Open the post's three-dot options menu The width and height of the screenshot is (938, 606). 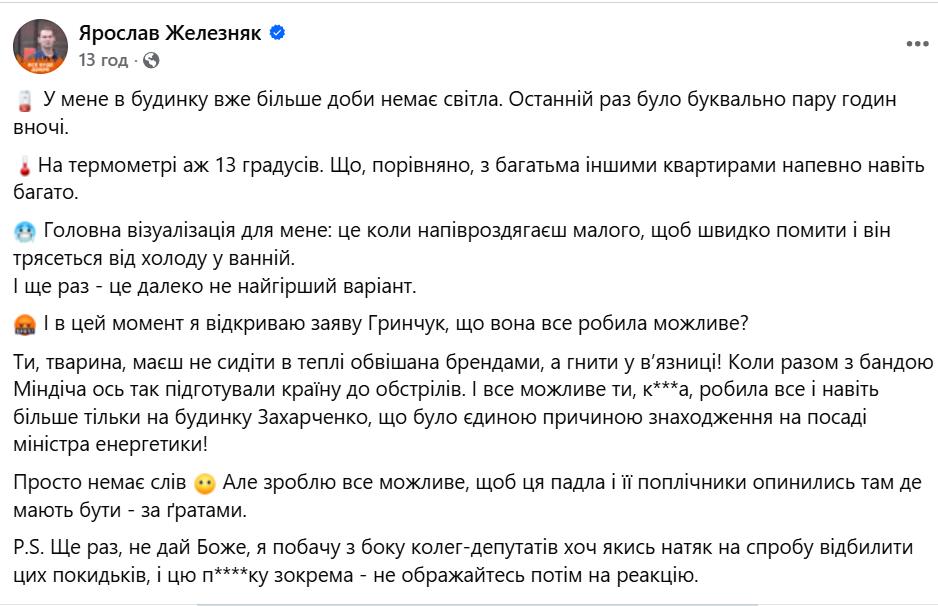click(917, 44)
